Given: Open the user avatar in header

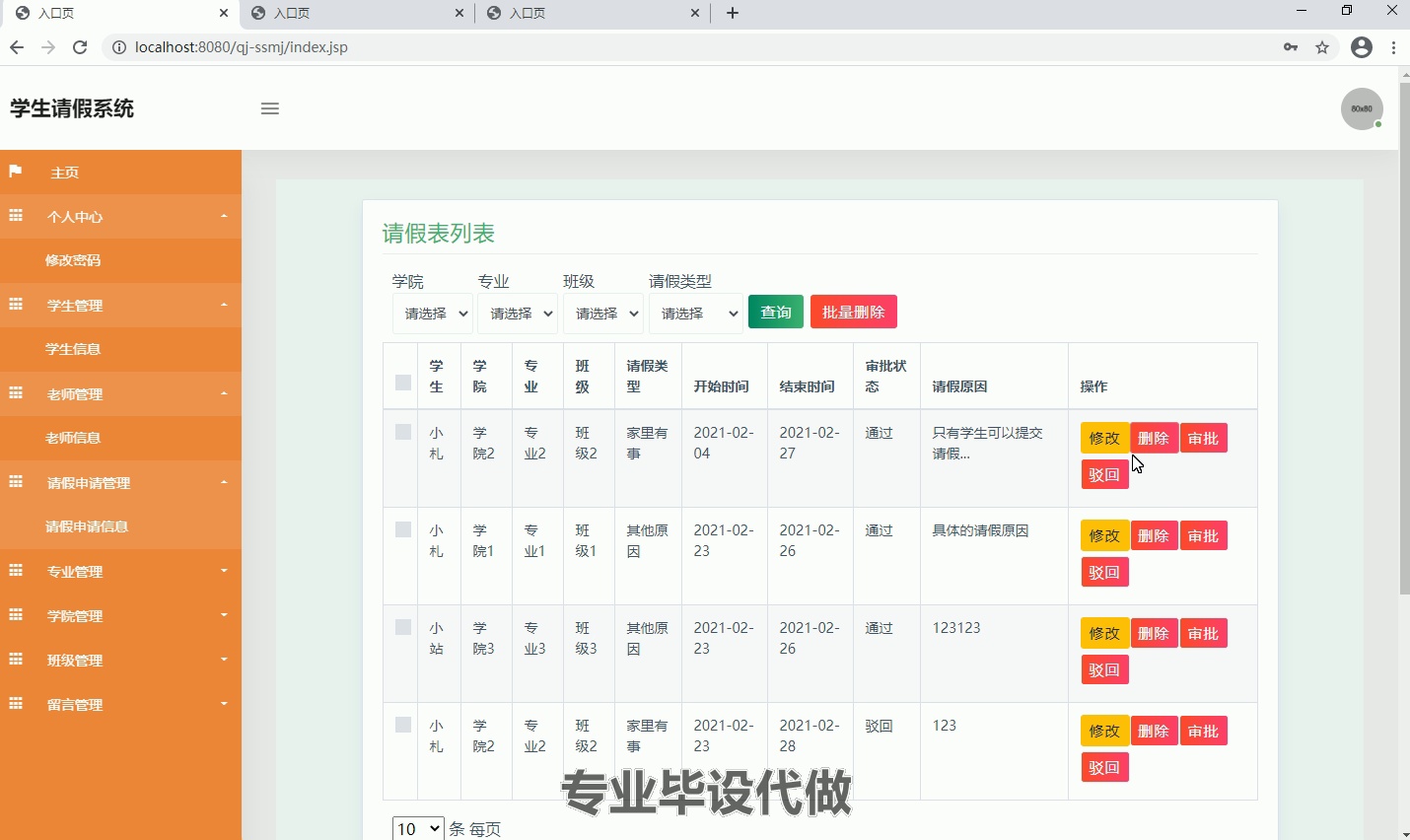Looking at the screenshot, I should coord(1362,108).
